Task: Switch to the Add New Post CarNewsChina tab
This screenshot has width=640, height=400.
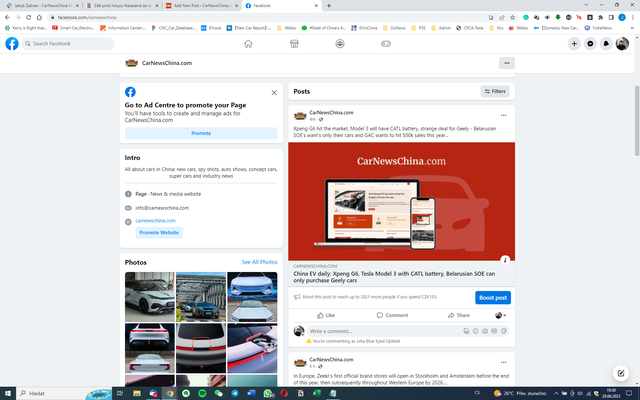Action: click(x=202, y=6)
